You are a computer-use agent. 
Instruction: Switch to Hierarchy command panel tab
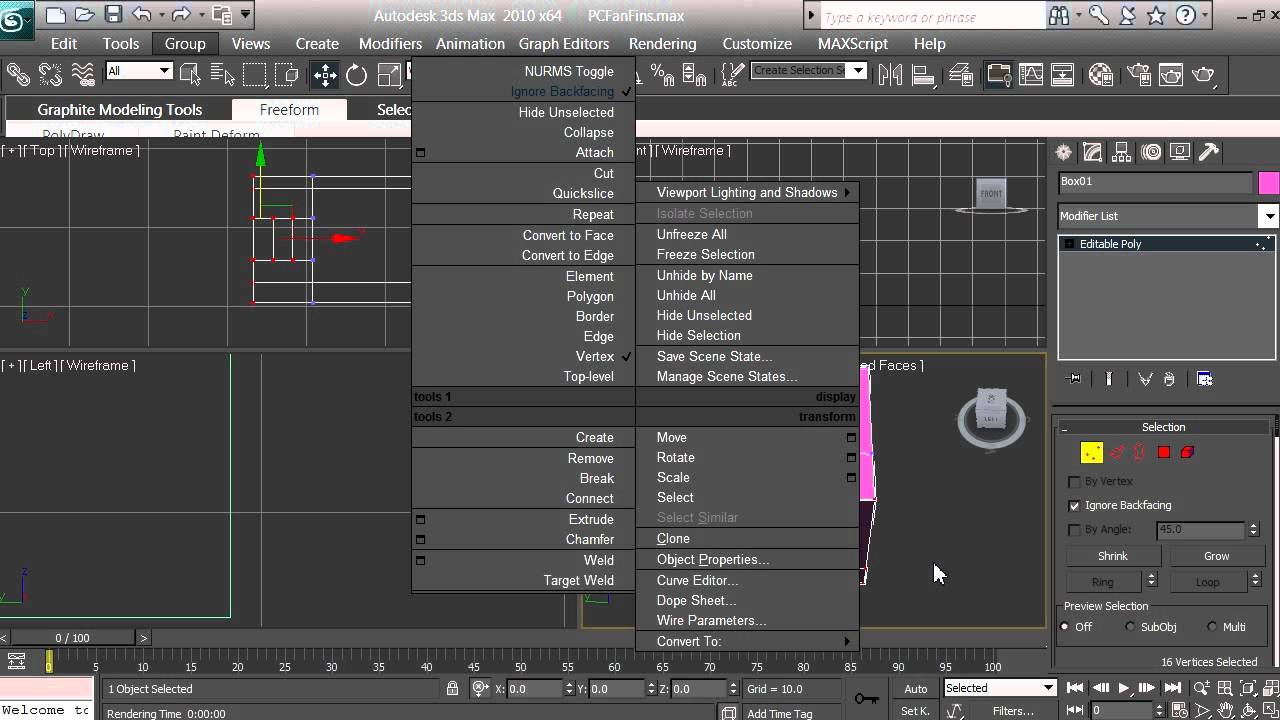pos(1122,152)
